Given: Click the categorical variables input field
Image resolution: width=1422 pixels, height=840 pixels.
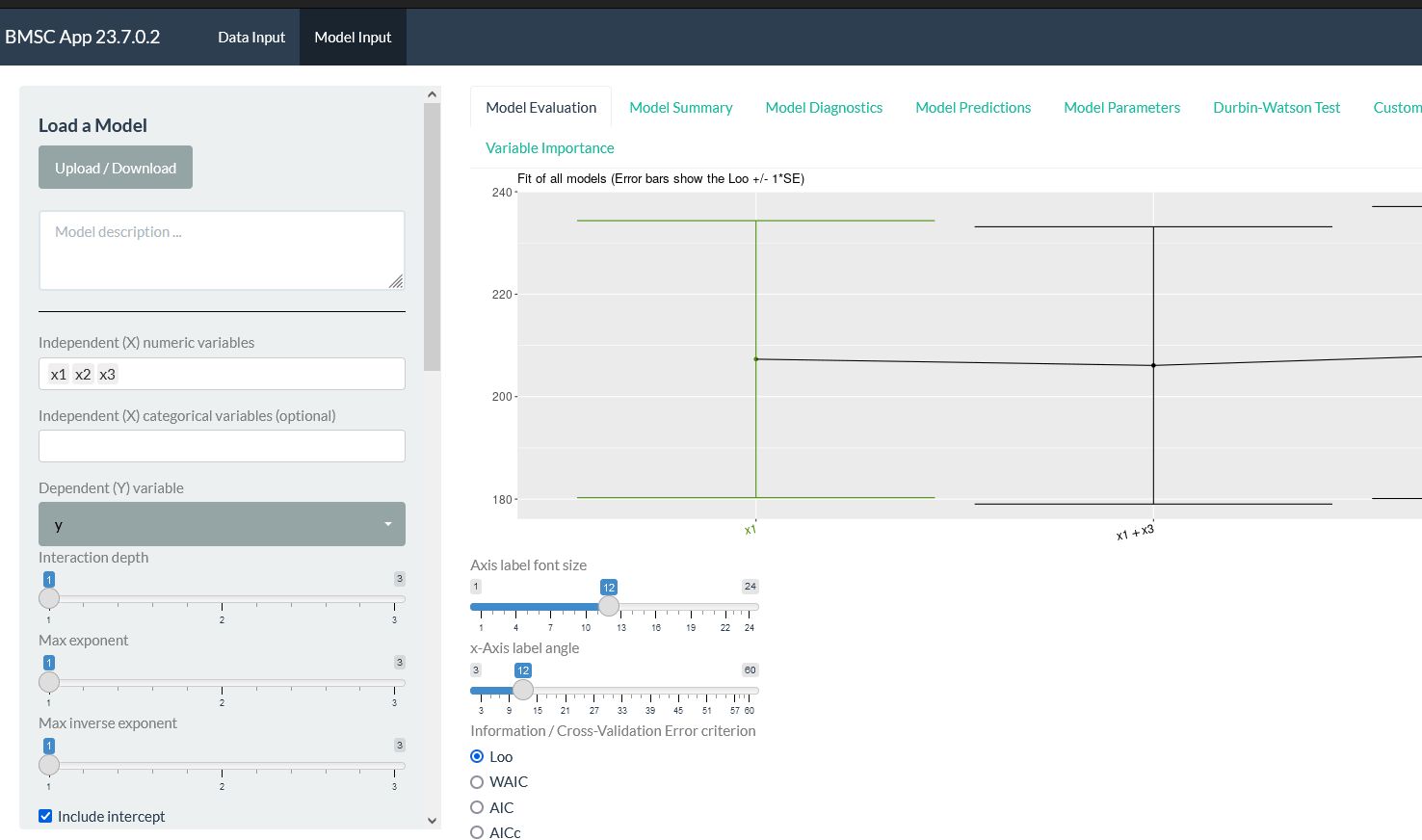Looking at the screenshot, I should (222, 446).
